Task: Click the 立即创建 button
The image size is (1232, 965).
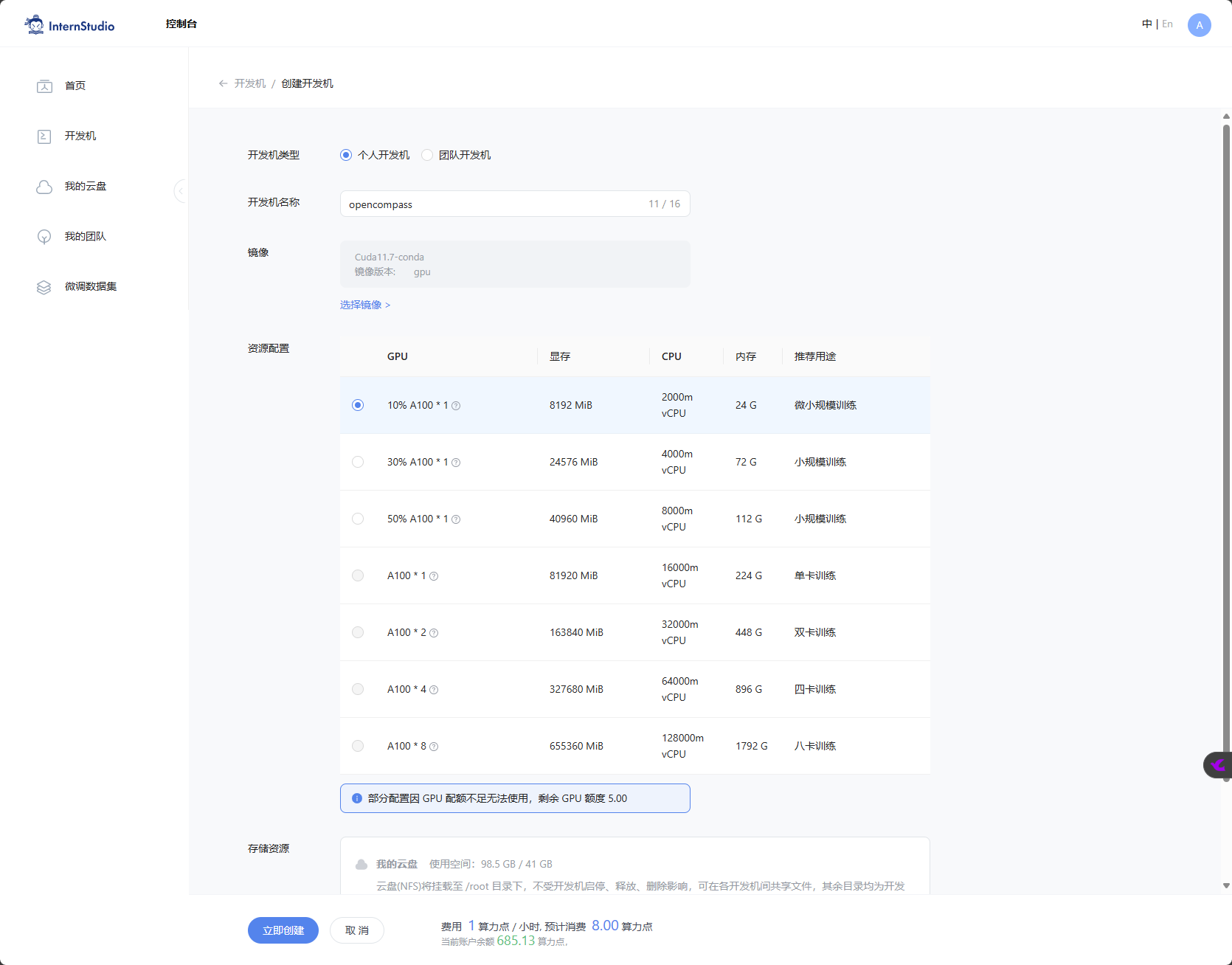Action: tap(283, 930)
